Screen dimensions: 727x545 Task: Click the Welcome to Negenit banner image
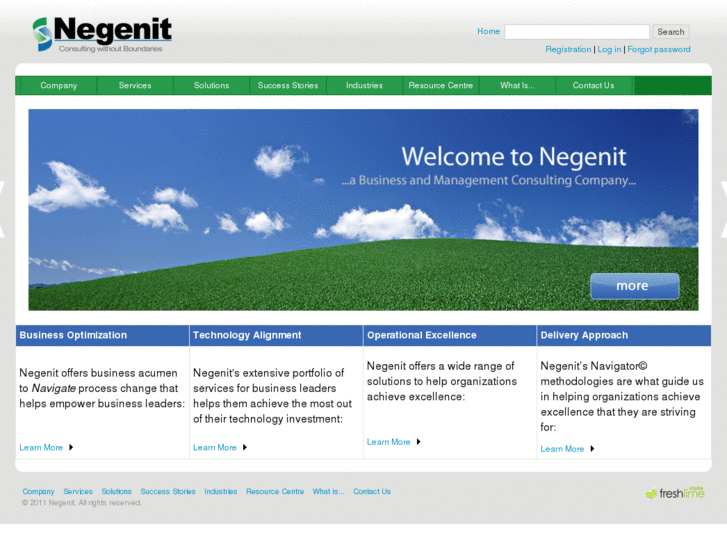pyautogui.click(x=363, y=210)
